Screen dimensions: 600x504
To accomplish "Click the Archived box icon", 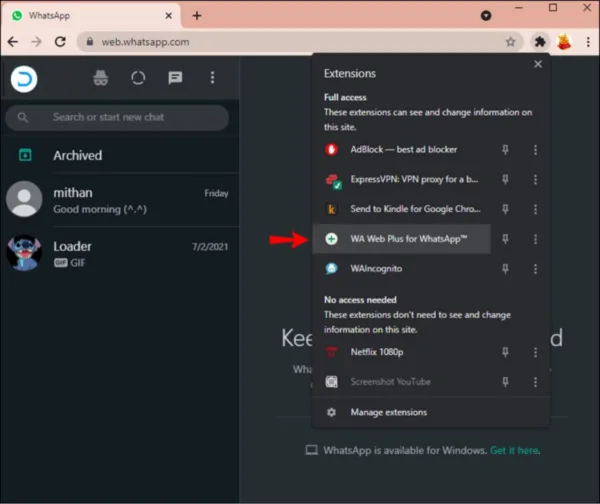I will (25, 155).
